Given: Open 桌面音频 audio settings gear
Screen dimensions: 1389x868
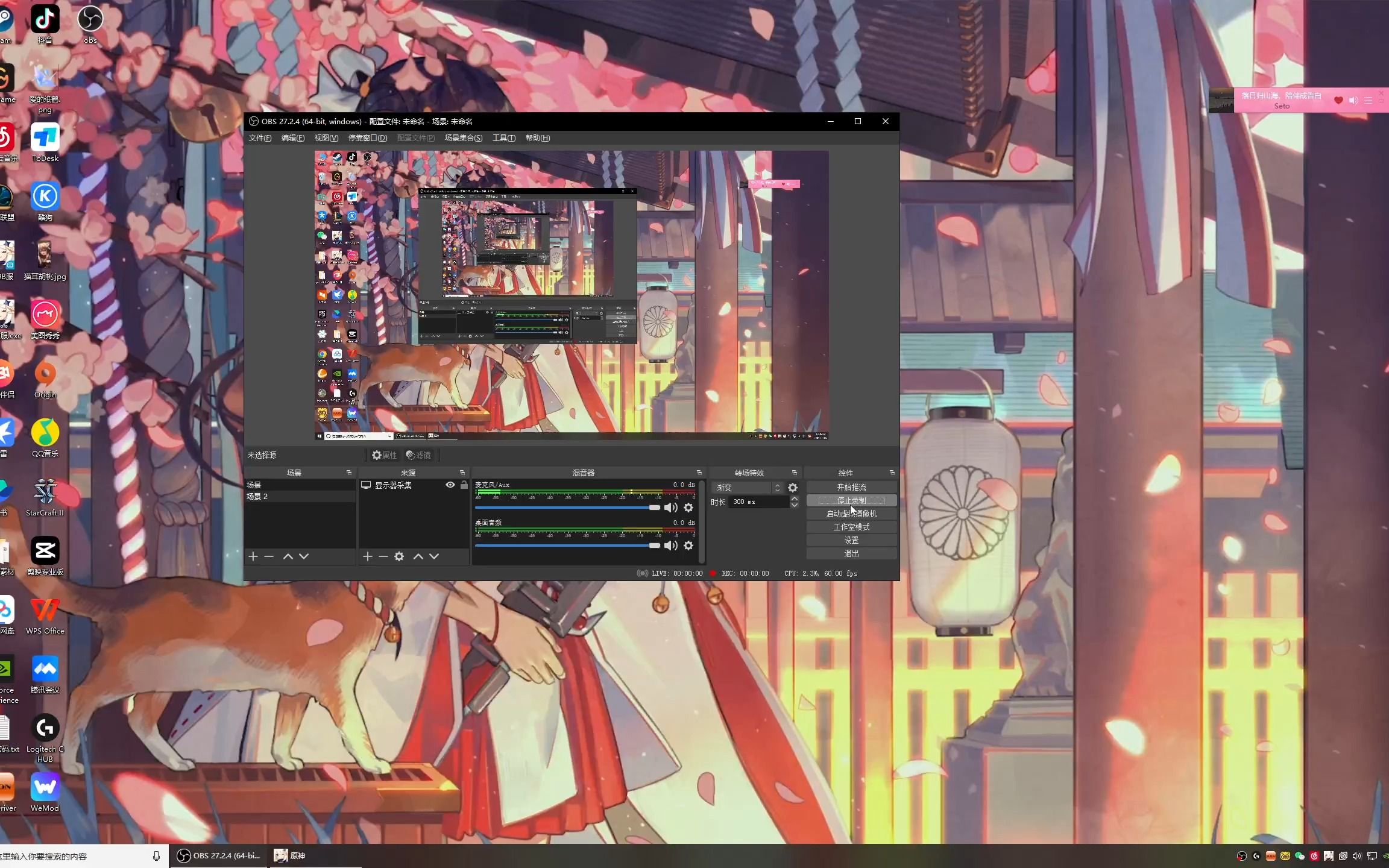Looking at the screenshot, I should (x=688, y=546).
